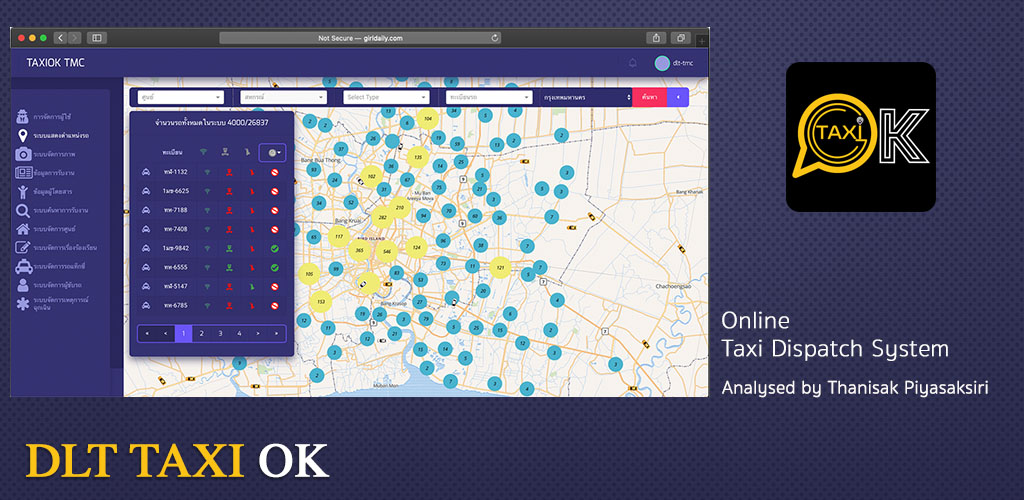Collapse the filter bar with the purple arrow button
The width and height of the screenshot is (1024, 500).
point(677,97)
